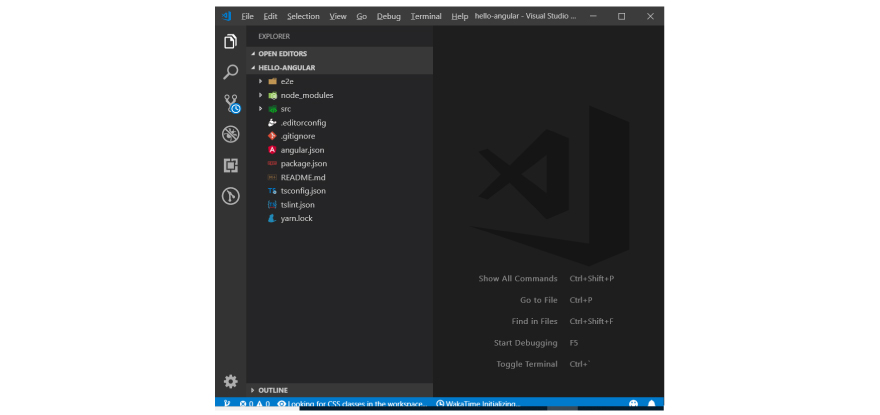The width and height of the screenshot is (880, 415).
Task: Click the Toggle Terminal hint text
Action: 527,364
